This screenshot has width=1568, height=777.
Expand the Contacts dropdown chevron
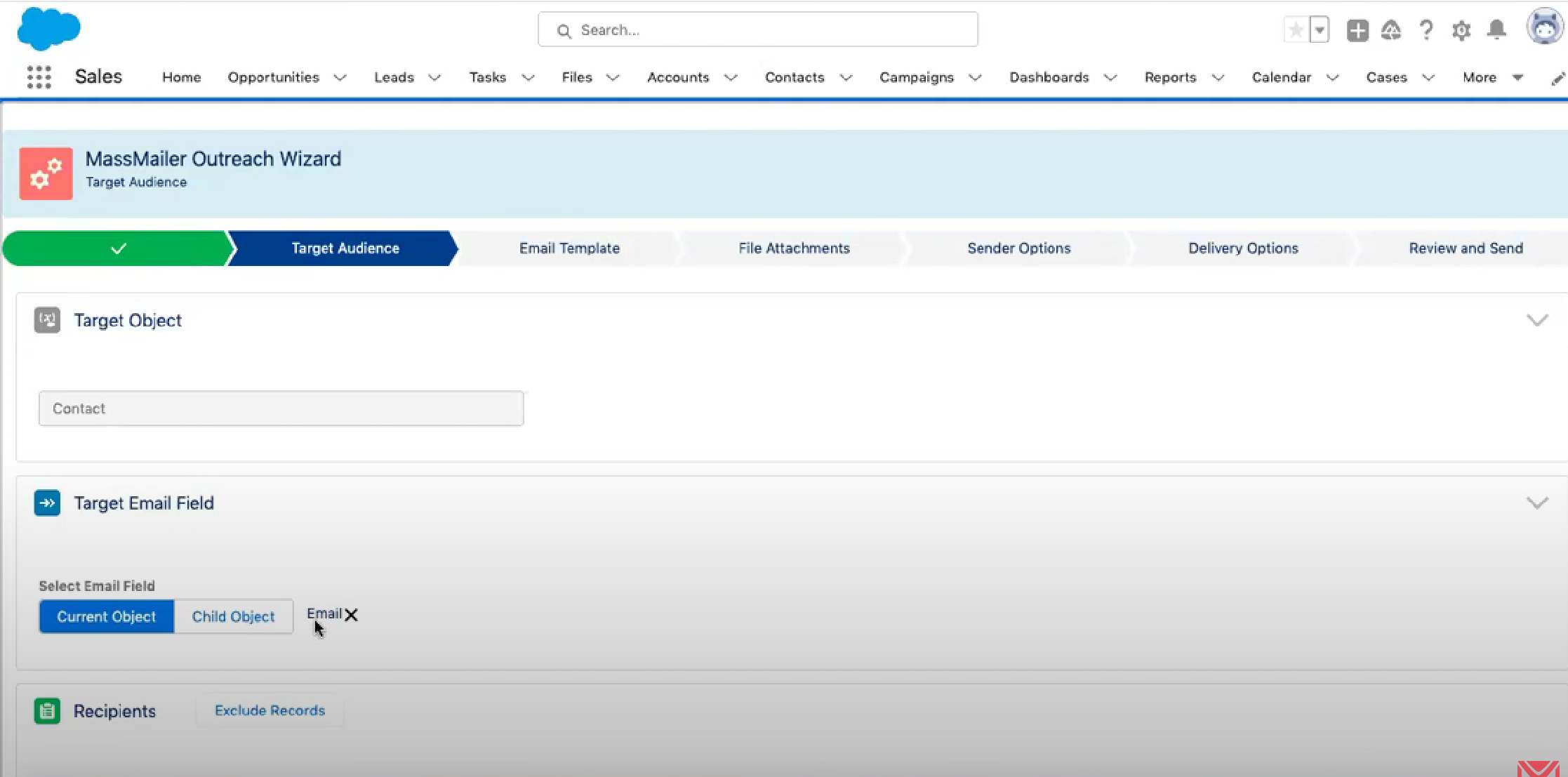tap(846, 78)
